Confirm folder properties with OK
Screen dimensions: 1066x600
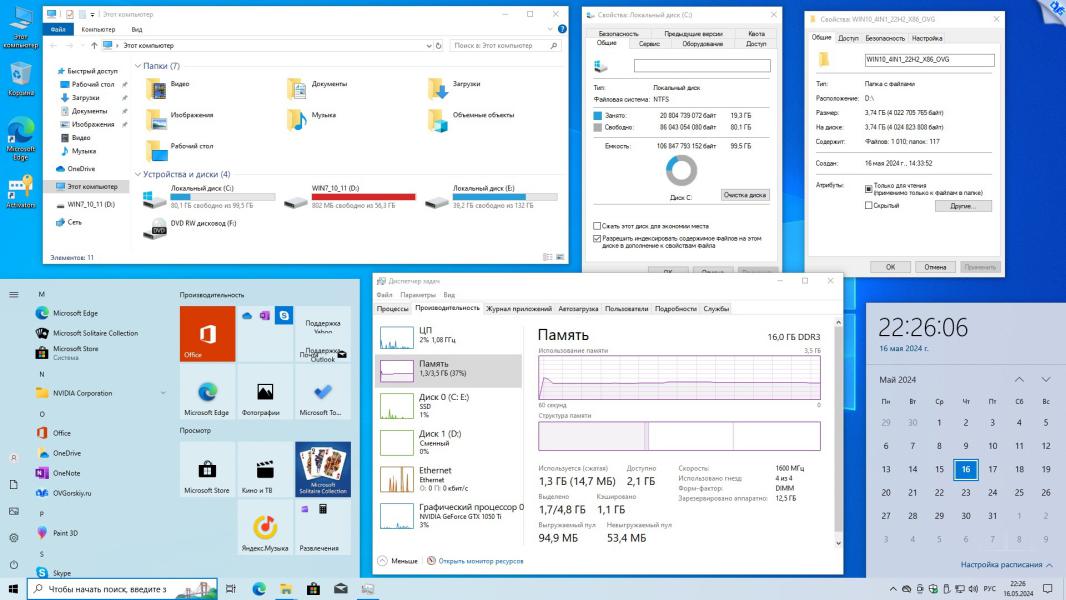[890, 267]
